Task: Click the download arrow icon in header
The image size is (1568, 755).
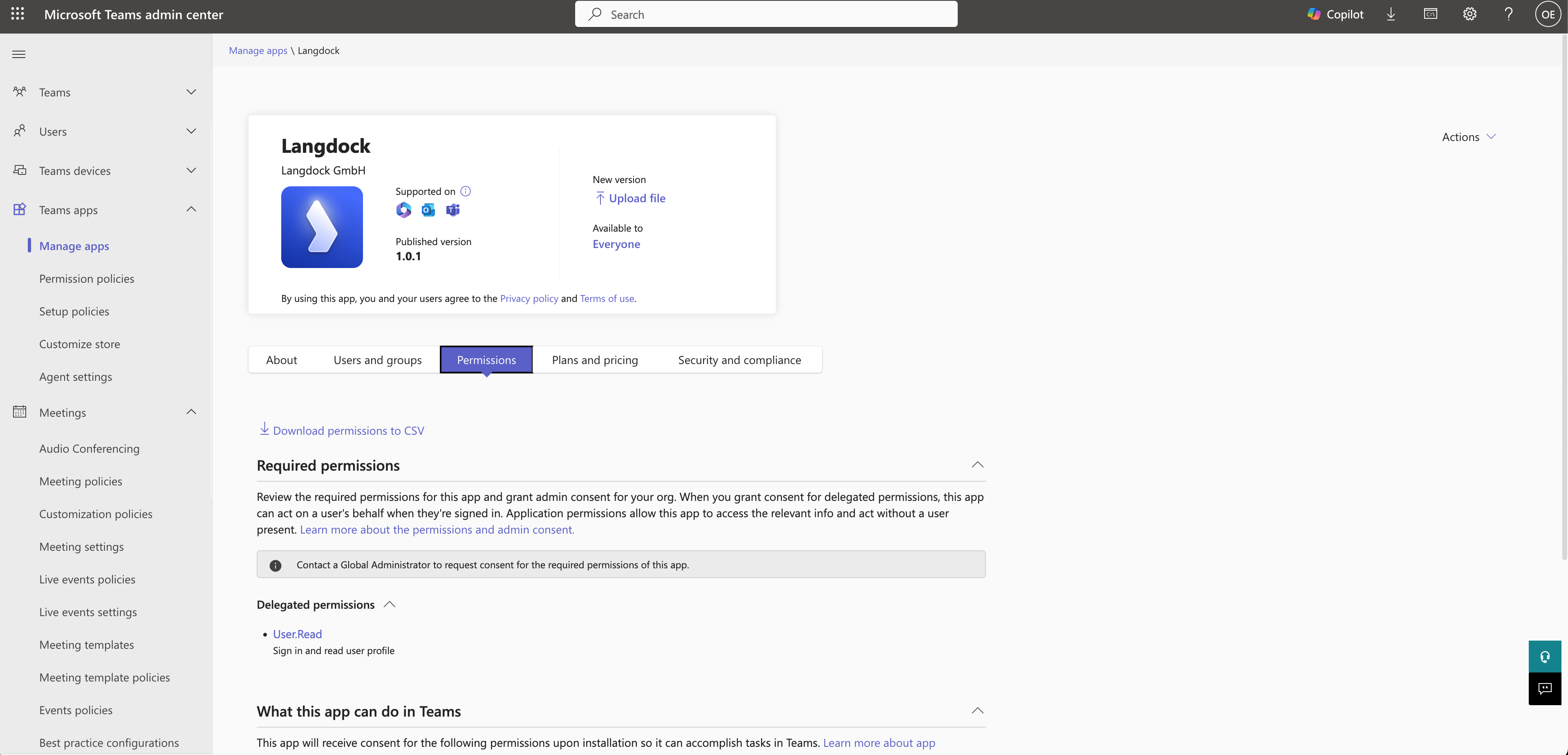Action: click(1391, 14)
